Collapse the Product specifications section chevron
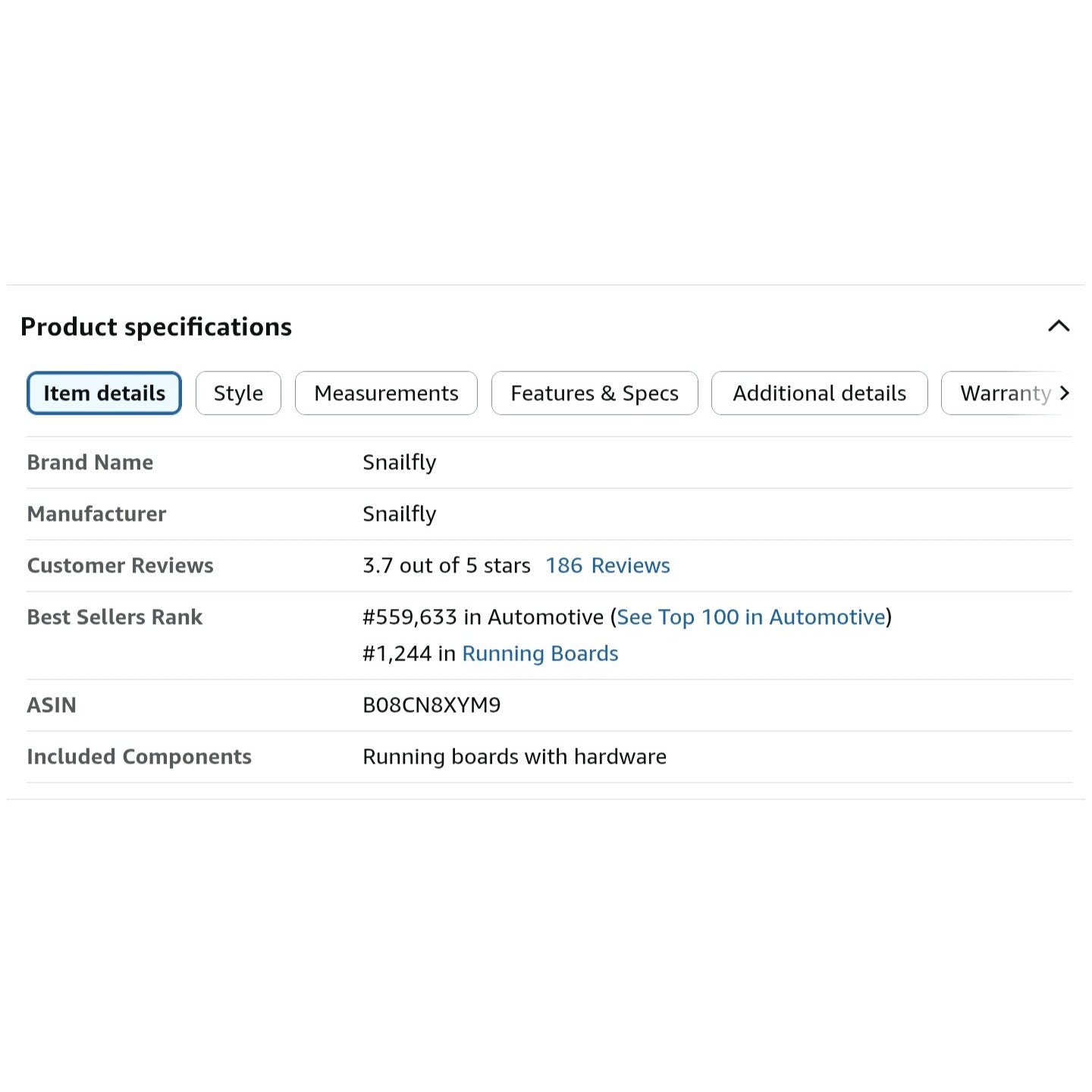Image resolution: width=1092 pixels, height=1092 pixels. pyautogui.click(x=1059, y=326)
